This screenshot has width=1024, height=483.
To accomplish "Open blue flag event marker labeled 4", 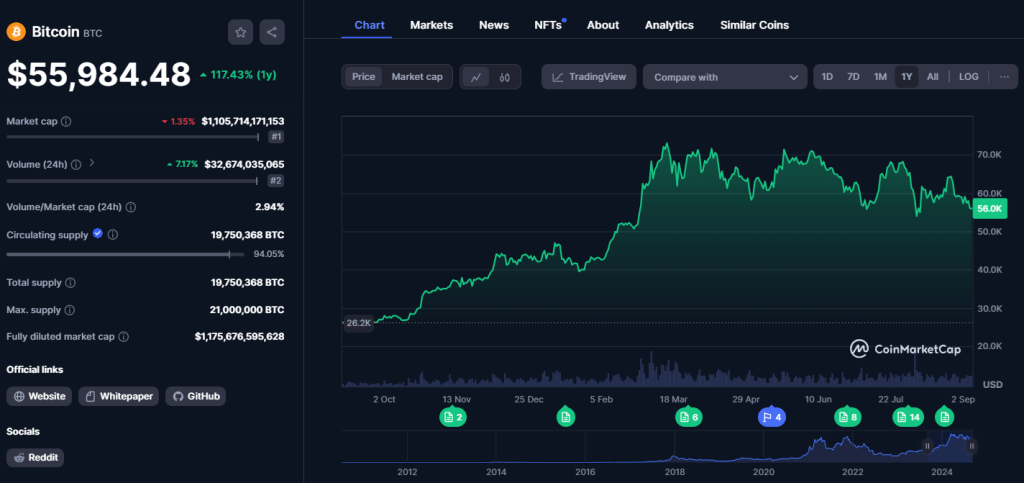I will pos(772,417).
